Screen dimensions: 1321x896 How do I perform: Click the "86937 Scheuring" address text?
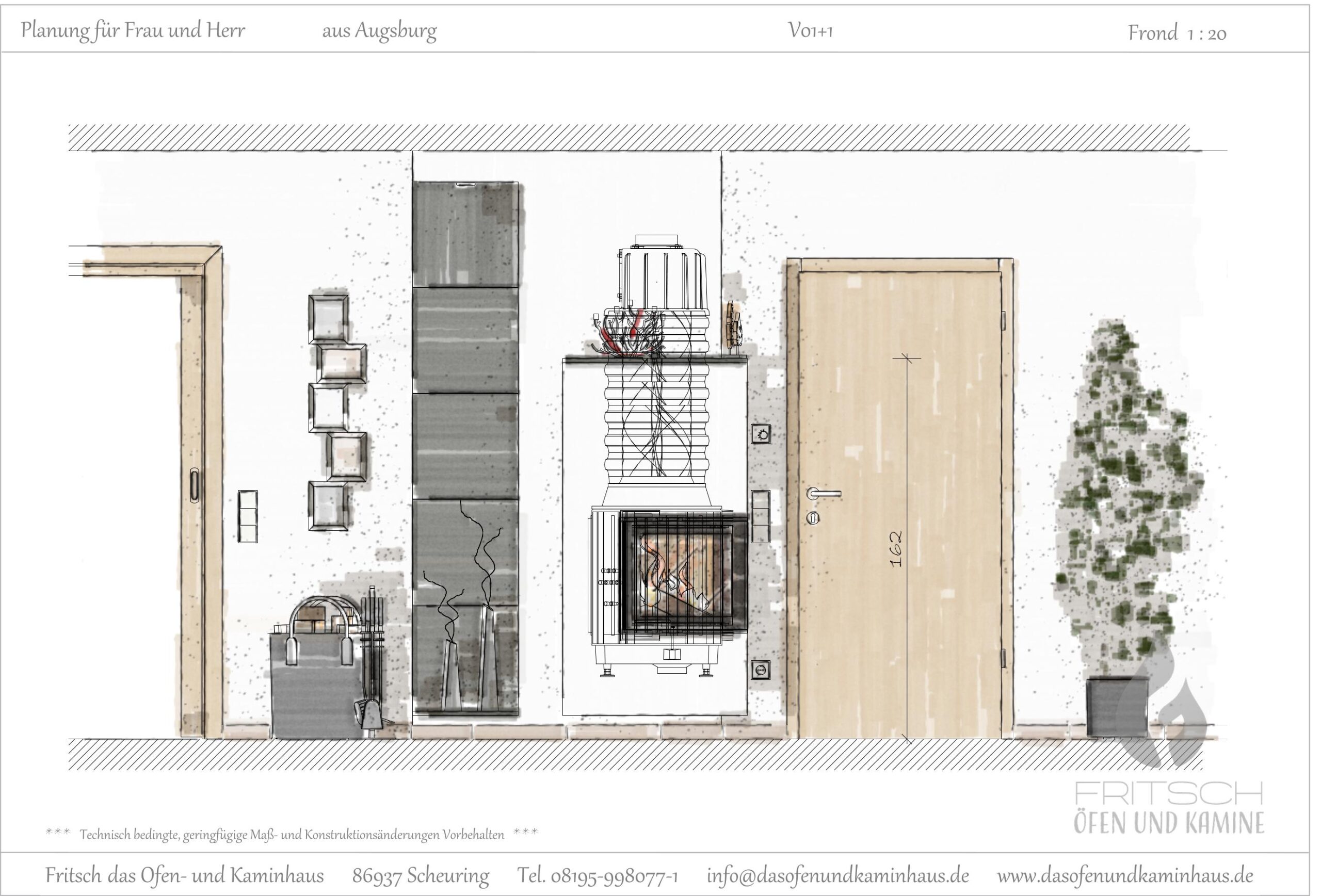coord(421,875)
